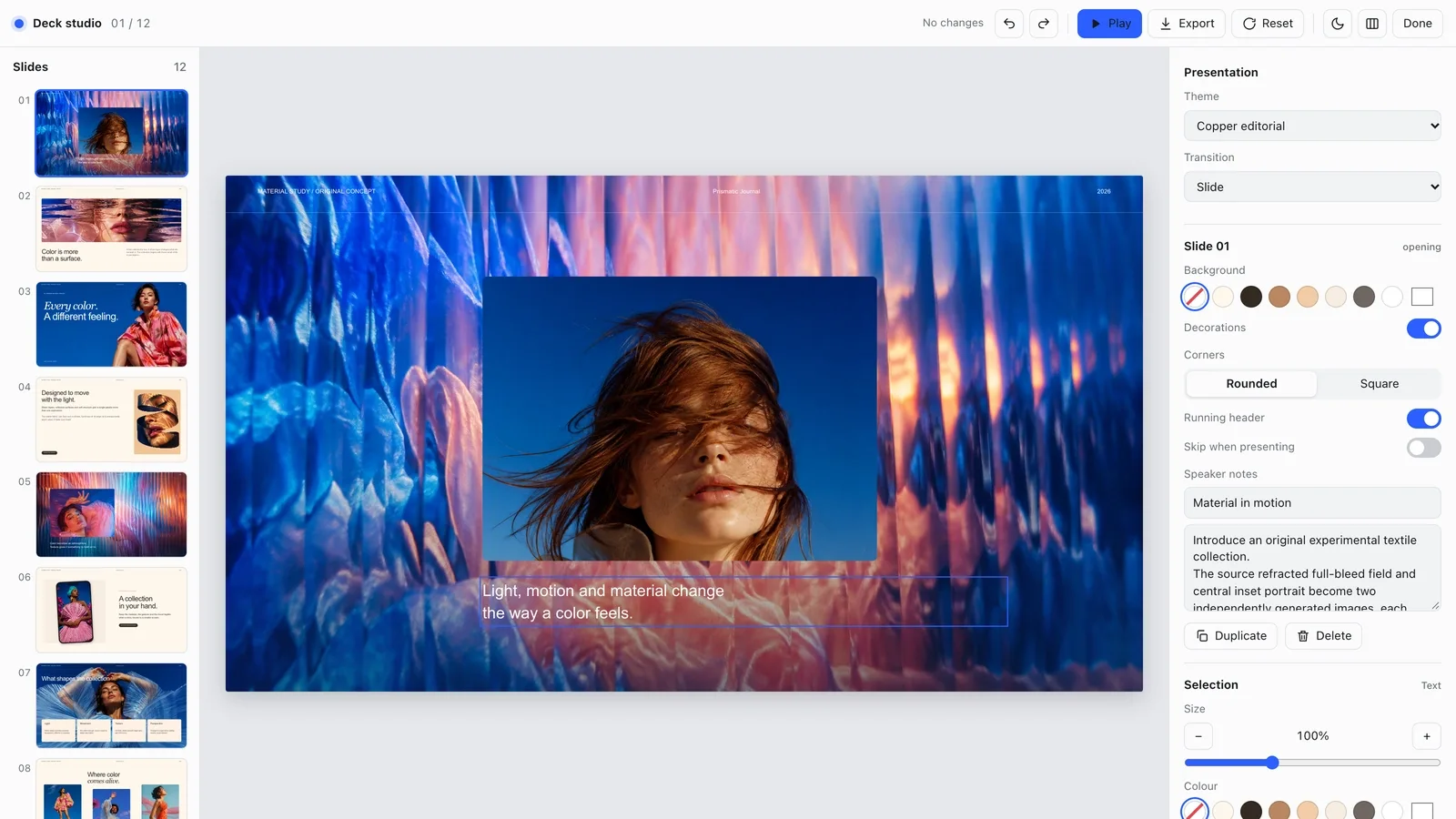Disable the Decorations toggle
This screenshot has width=1456, height=819.
[1424, 329]
